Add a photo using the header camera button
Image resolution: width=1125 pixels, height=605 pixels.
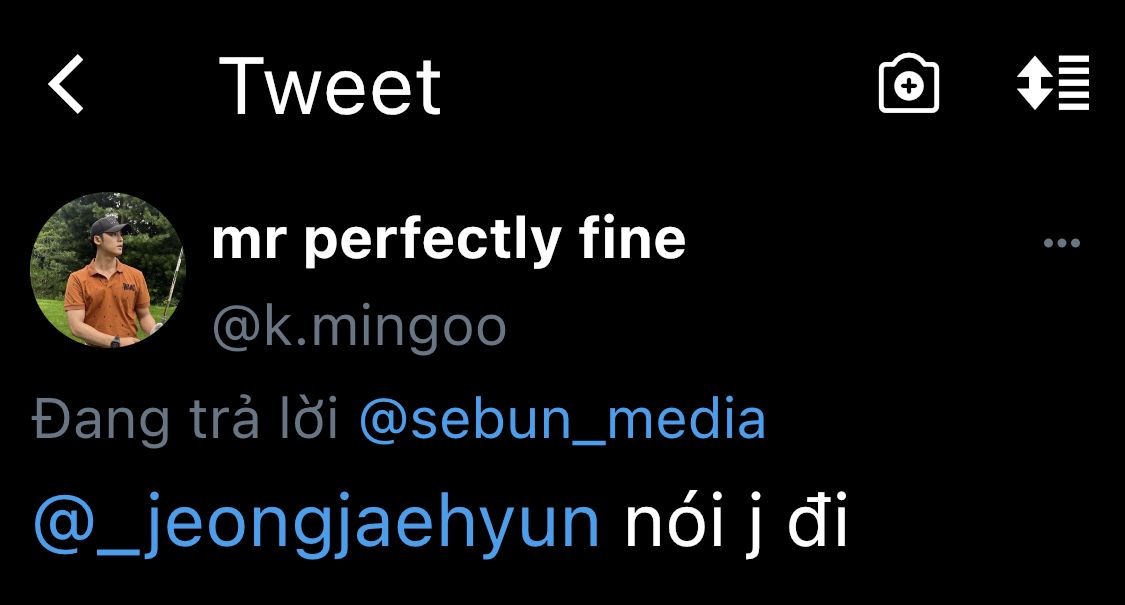[x=908, y=83]
